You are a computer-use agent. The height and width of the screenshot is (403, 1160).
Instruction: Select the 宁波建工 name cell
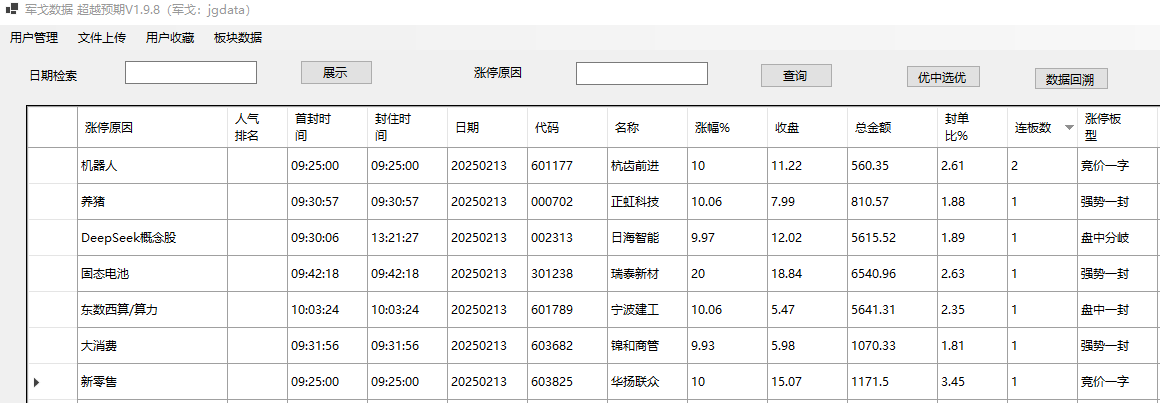point(647,309)
